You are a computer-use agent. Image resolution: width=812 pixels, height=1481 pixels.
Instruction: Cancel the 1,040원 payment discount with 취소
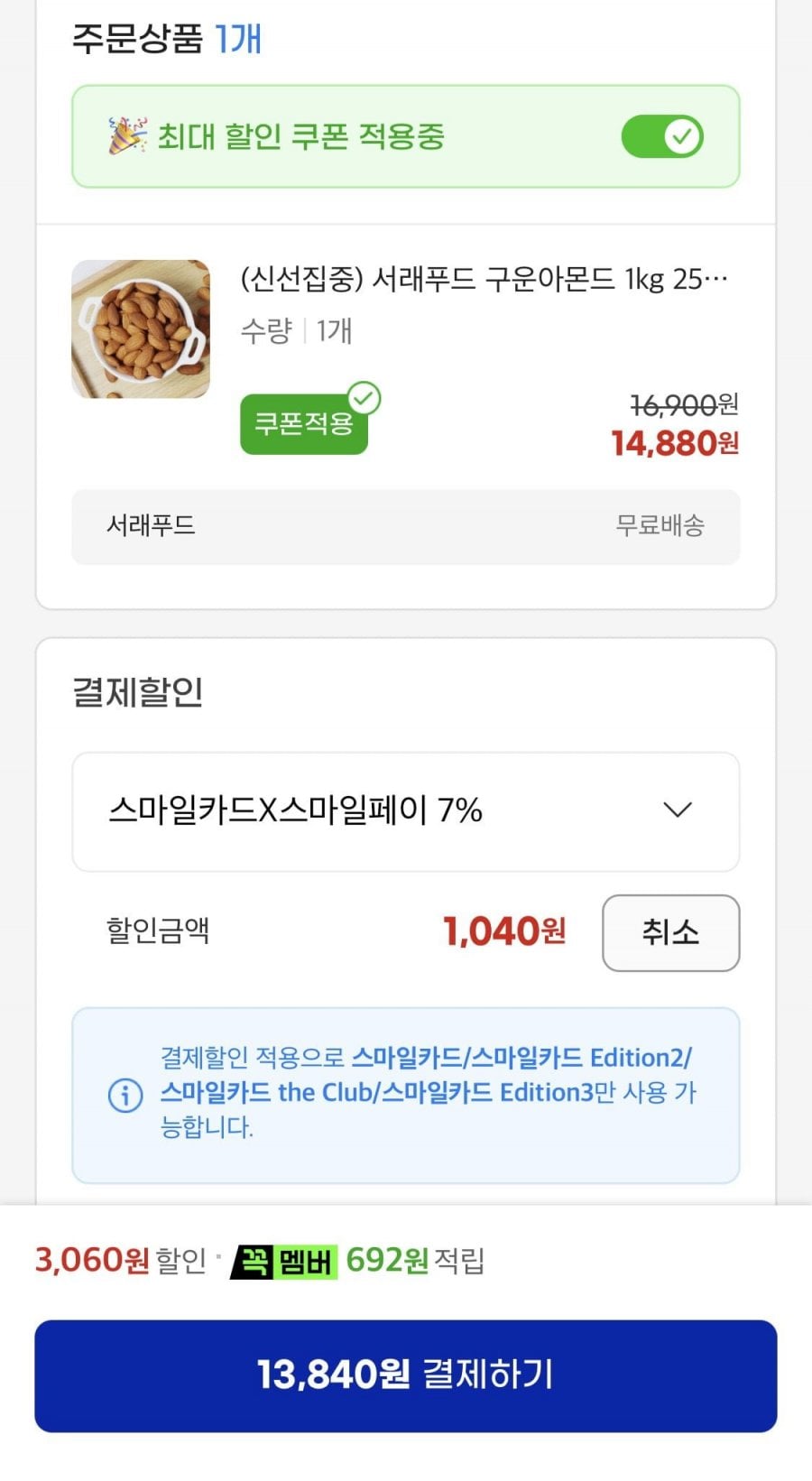(671, 932)
